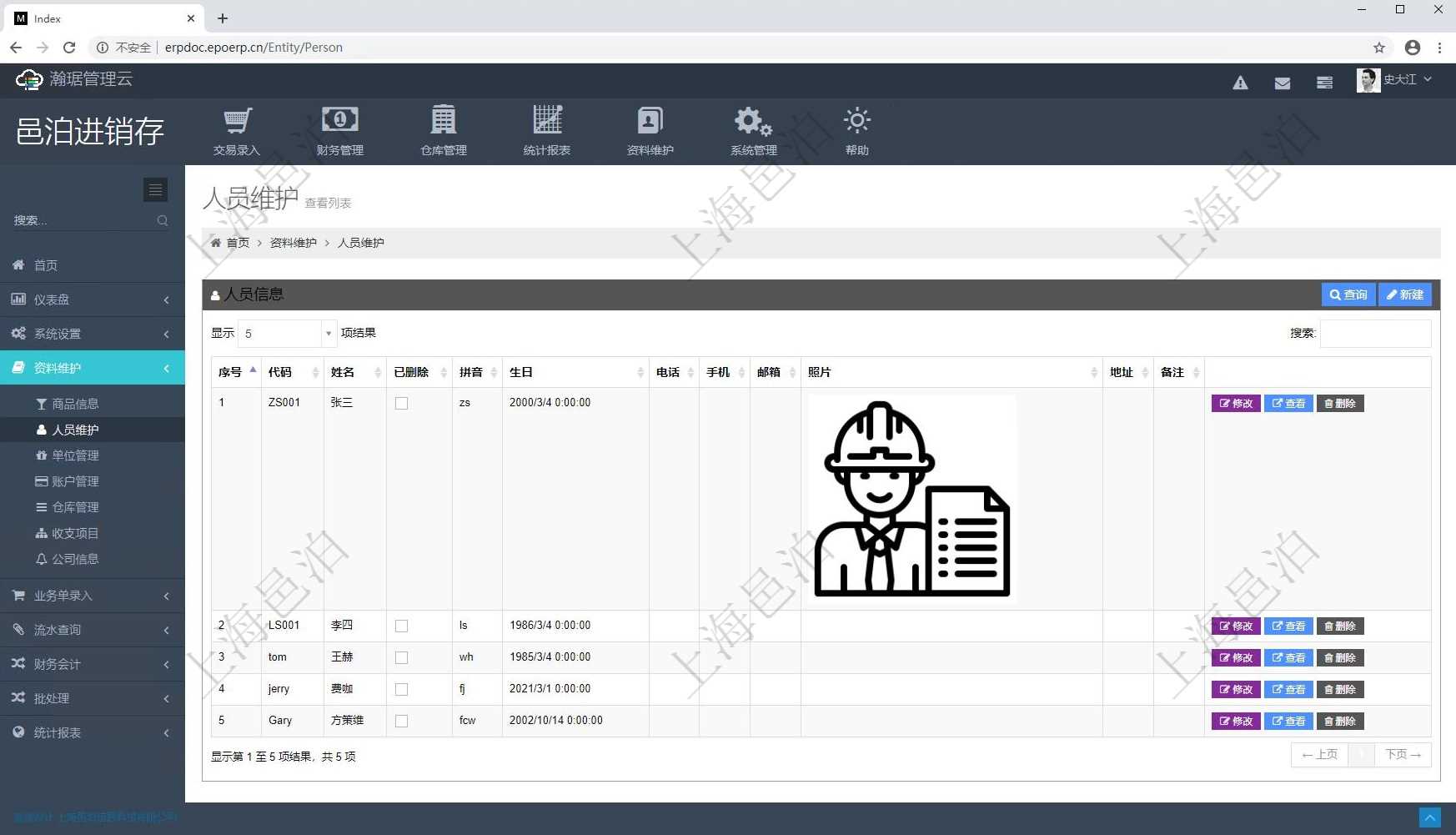
Task: Open the 显示 results count dropdown
Action: click(x=287, y=334)
